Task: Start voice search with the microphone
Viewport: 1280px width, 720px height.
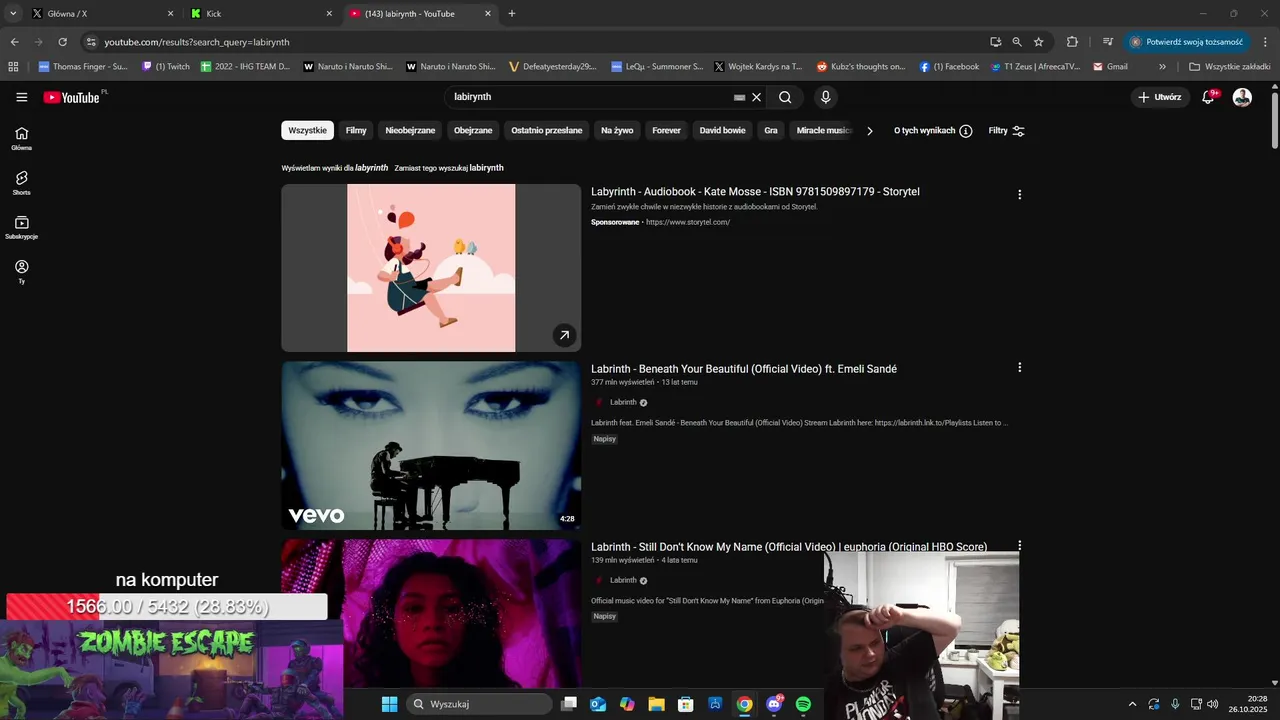Action: [x=825, y=97]
